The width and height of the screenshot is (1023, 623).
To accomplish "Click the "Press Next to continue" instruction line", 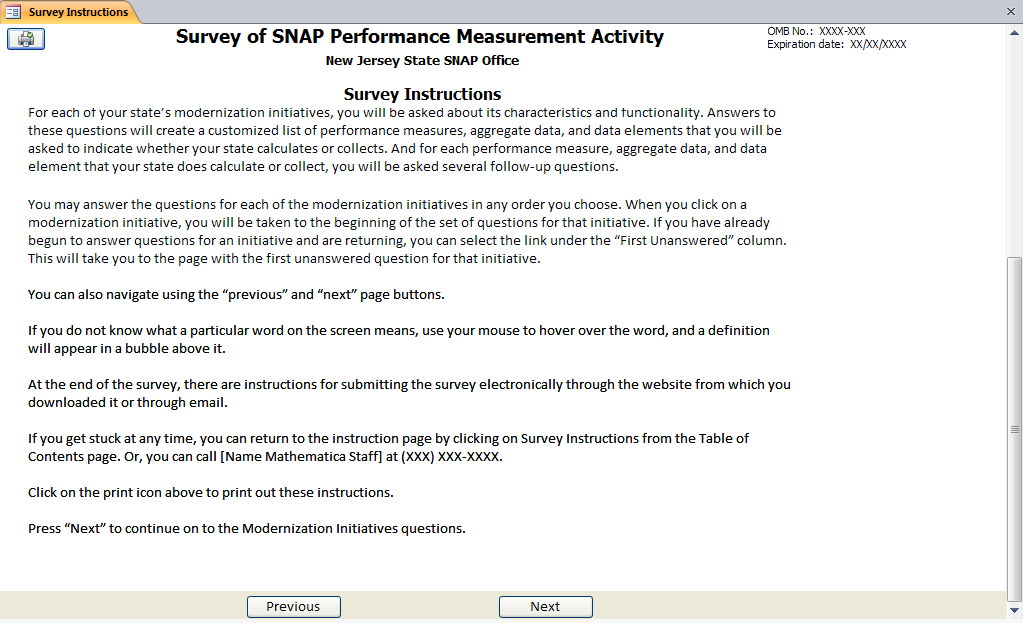I will (246, 528).
